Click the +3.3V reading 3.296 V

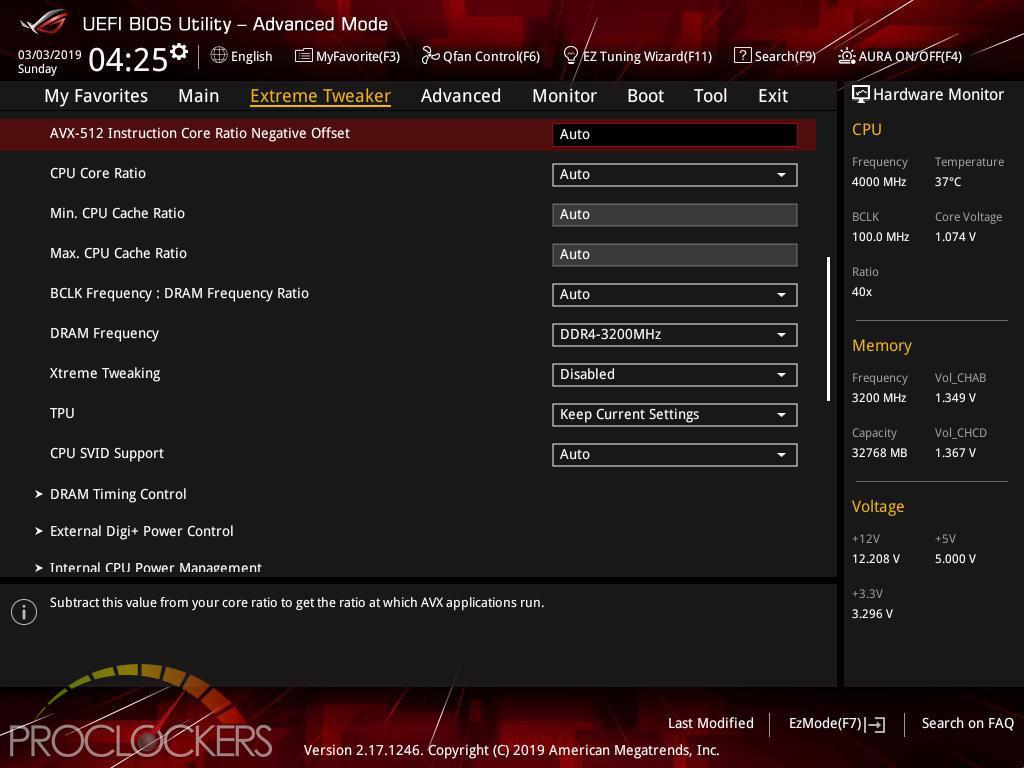pyautogui.click(x=872, y=614)
